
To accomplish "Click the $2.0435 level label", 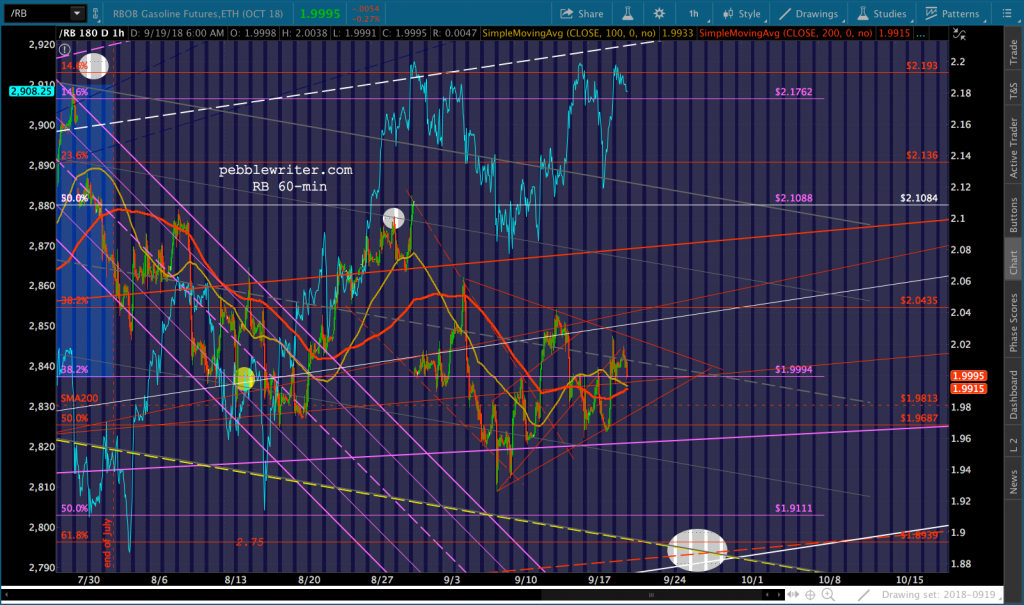I will click(918, 300).
